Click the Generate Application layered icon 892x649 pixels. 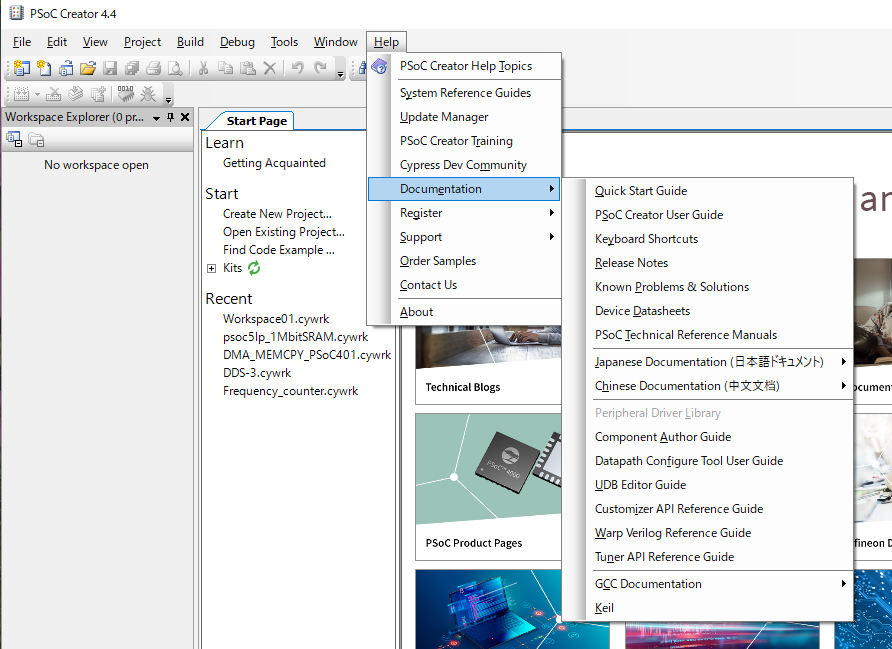coord(76,94)
